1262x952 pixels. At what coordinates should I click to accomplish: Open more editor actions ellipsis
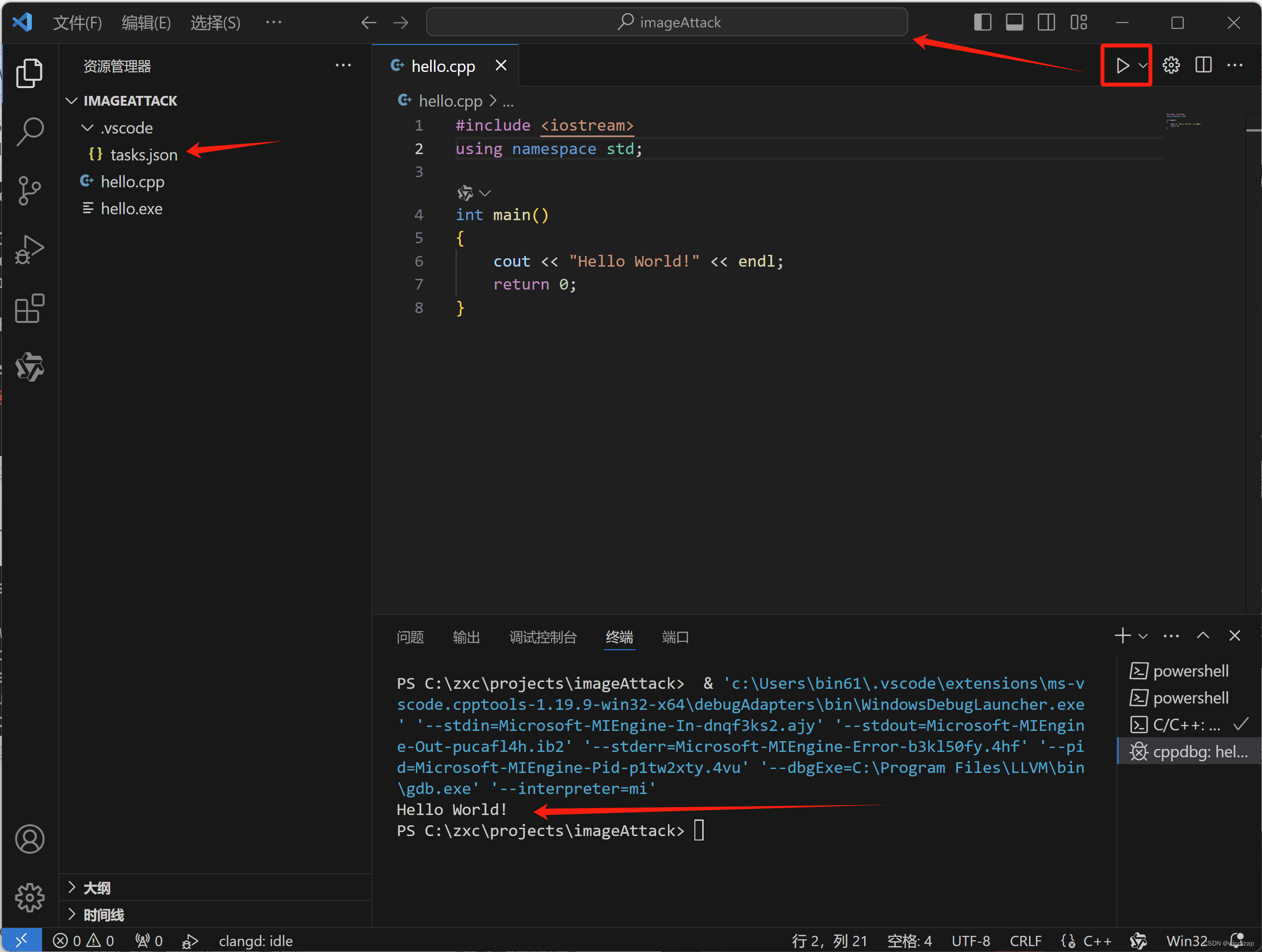[1235, 65]
